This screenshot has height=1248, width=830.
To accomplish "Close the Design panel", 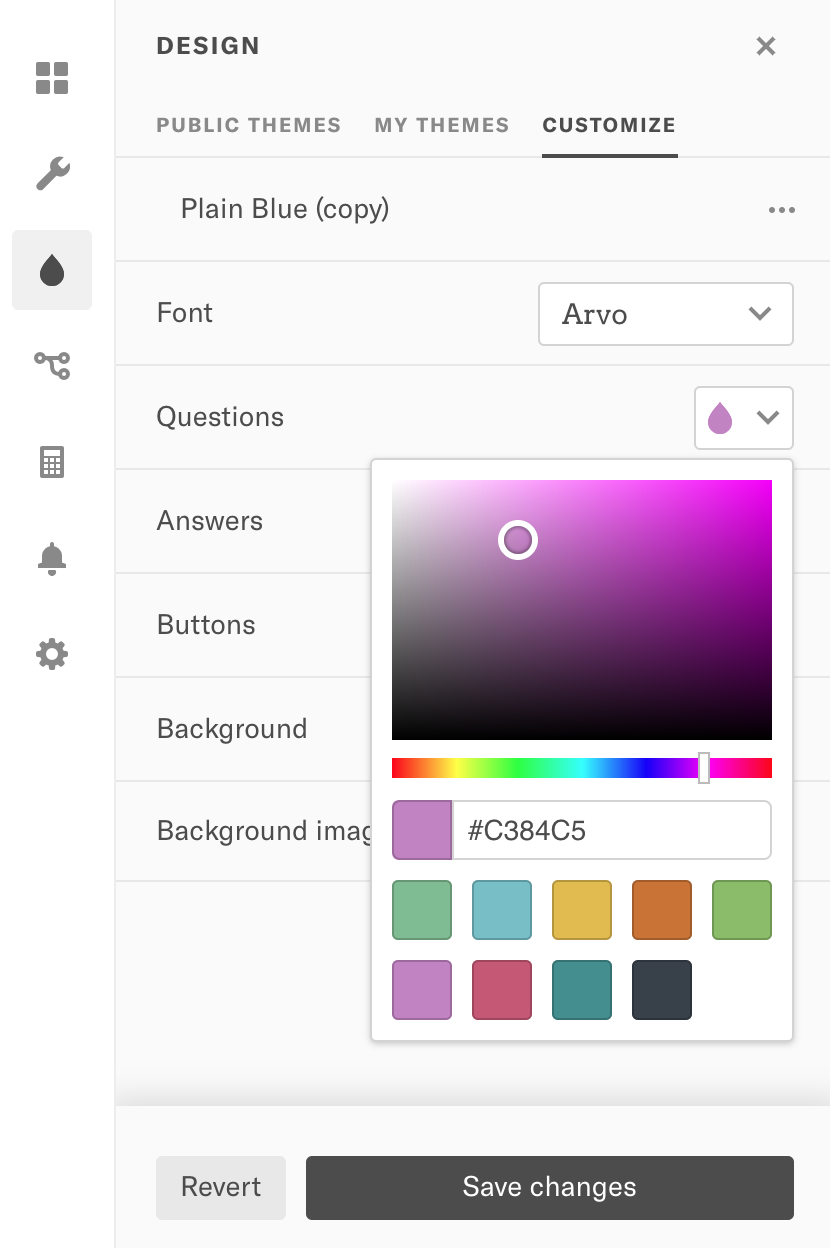I will 766,46.
